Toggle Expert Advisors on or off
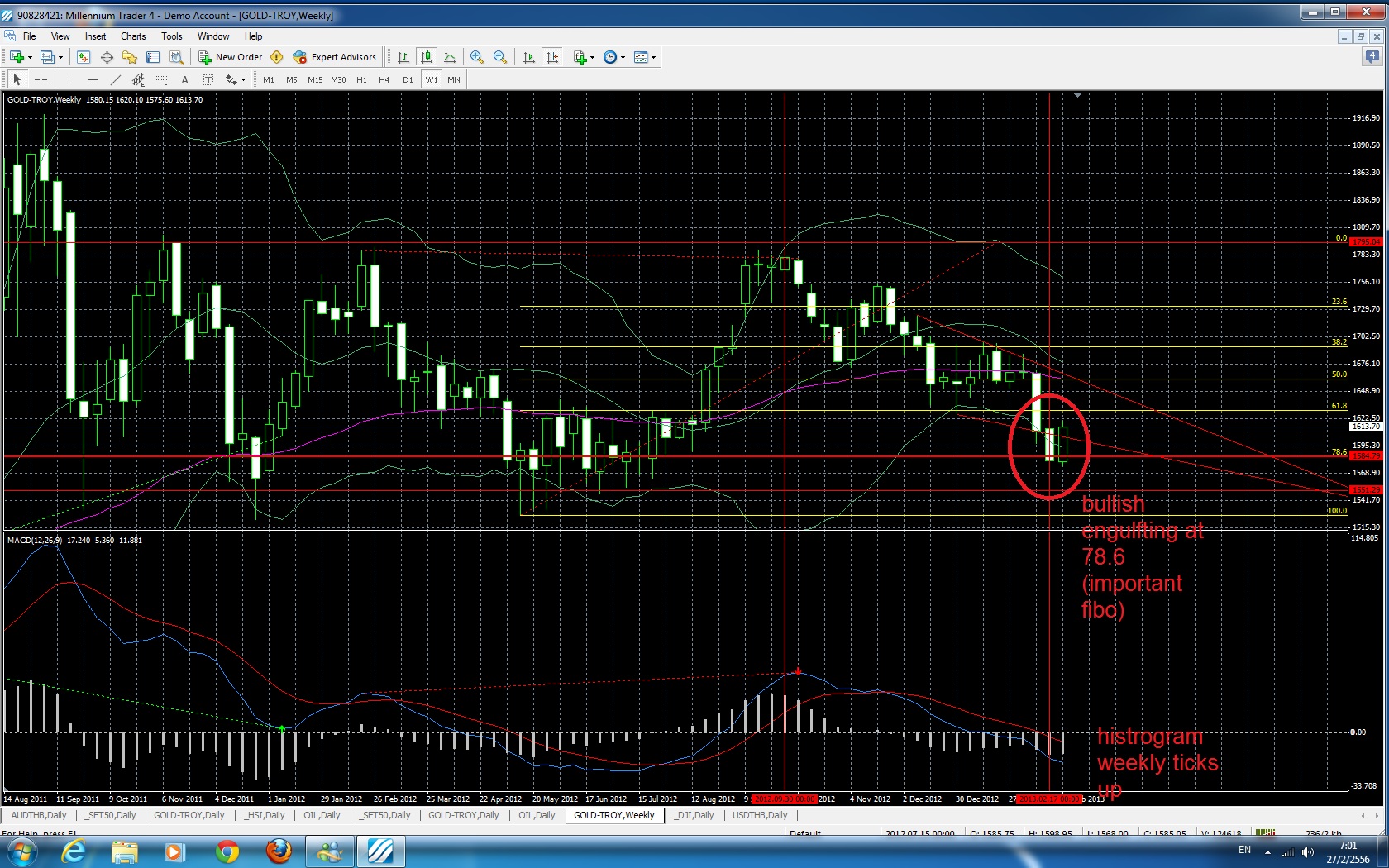This screenshot has width=1389, height=868. (x=335, y=57)
